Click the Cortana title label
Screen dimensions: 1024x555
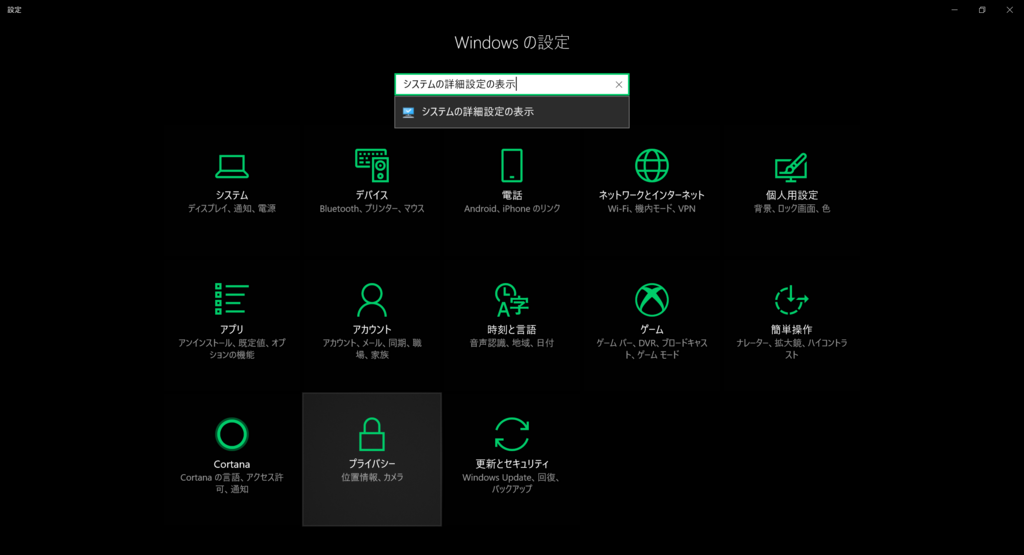point(232,464)
